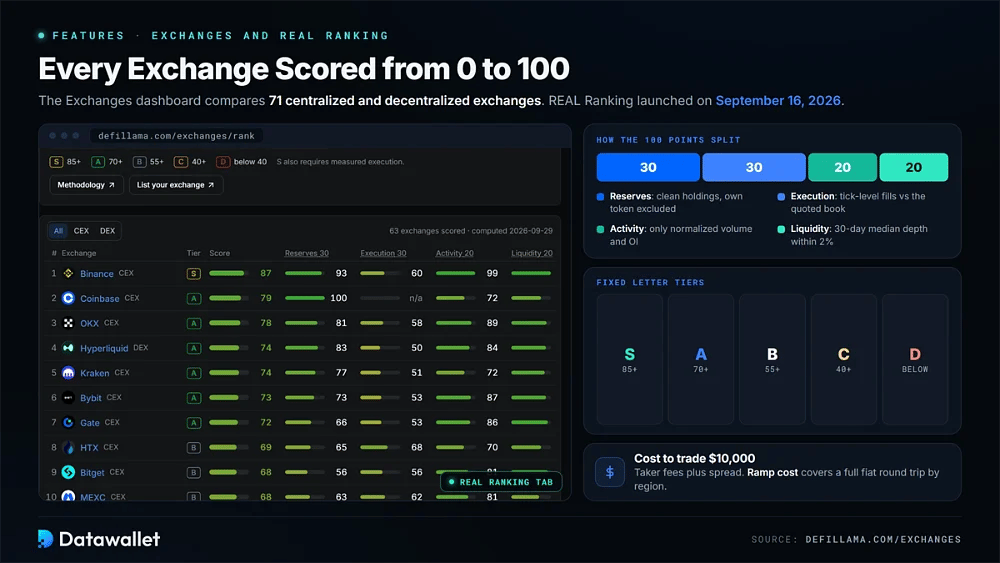Viewport: 1000px width, 563px height.
Task: Click the Hyperliquid logo icon
Action: [68, 348]
